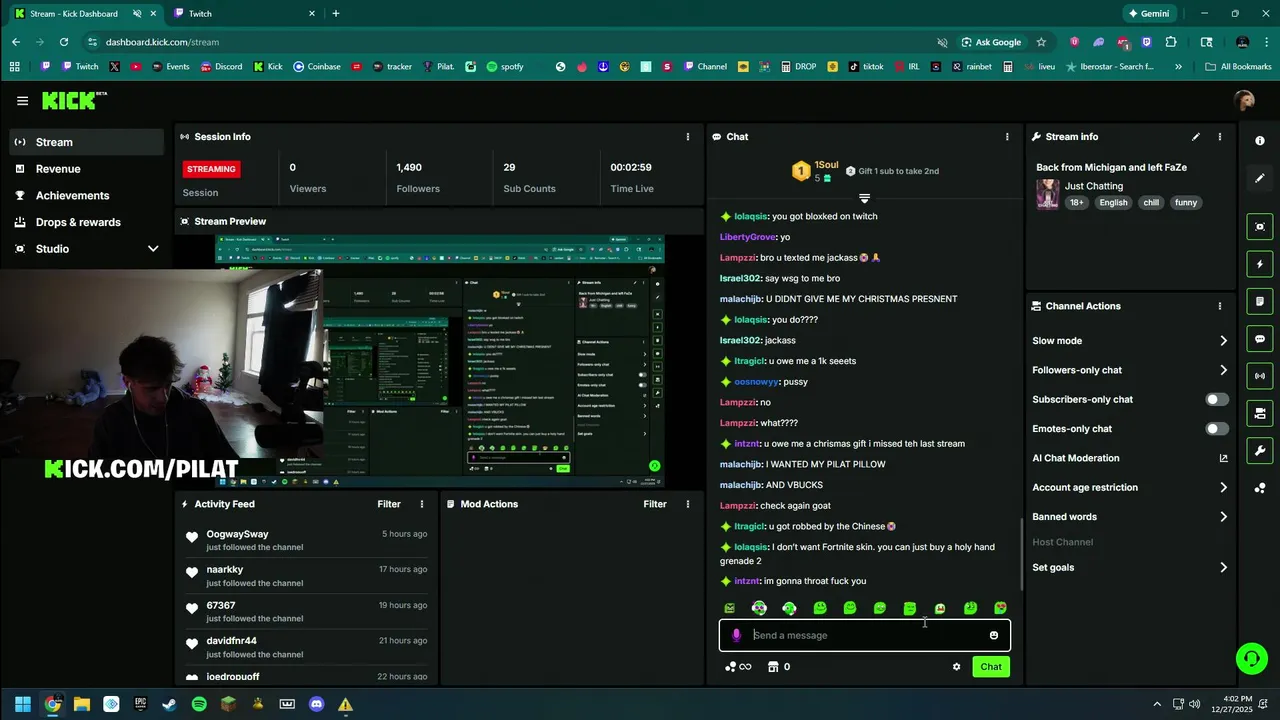The height and width of the screenshot is (720, 1280).
Task: Select Stream in the sidebar
Action: pyautogui.click(x=86, y=142)
